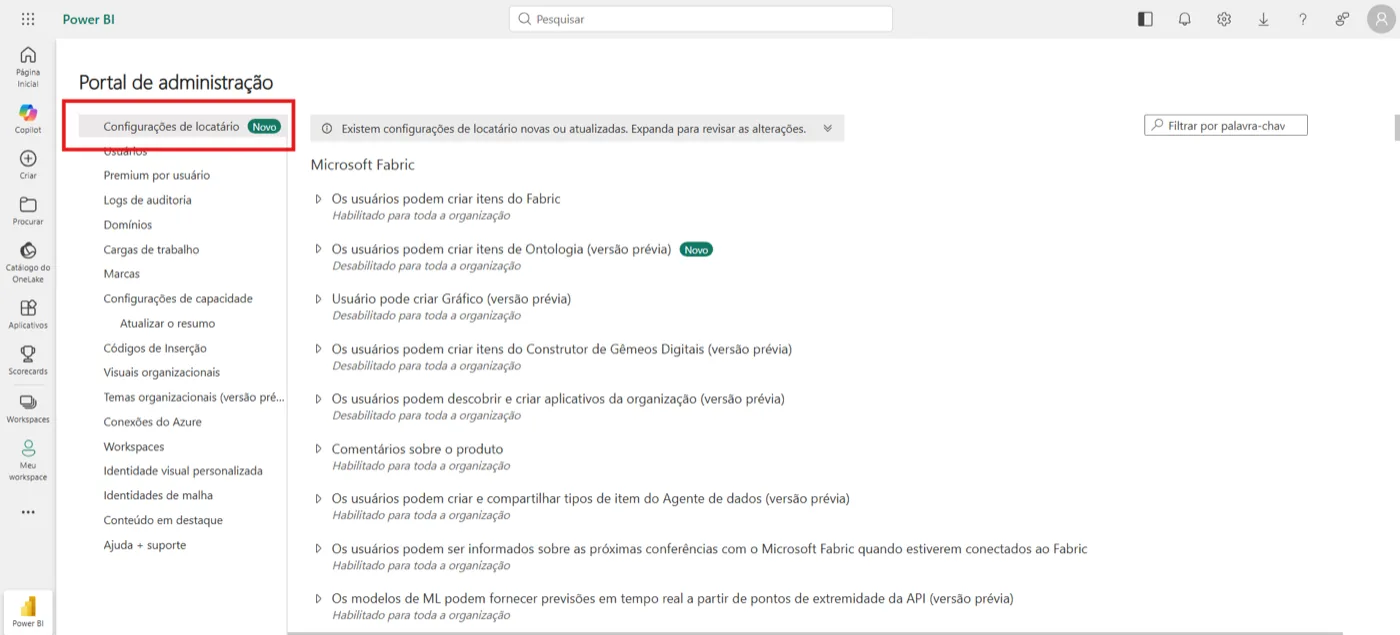Expand the modelos de ML previsões setting
This screenshot has height=635, width=1400.
319,599
